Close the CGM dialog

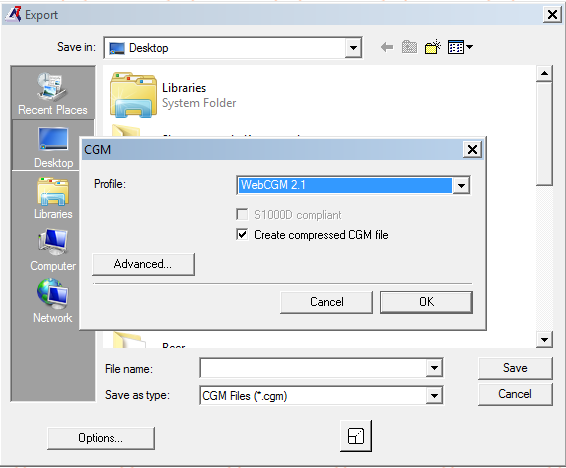473,149
